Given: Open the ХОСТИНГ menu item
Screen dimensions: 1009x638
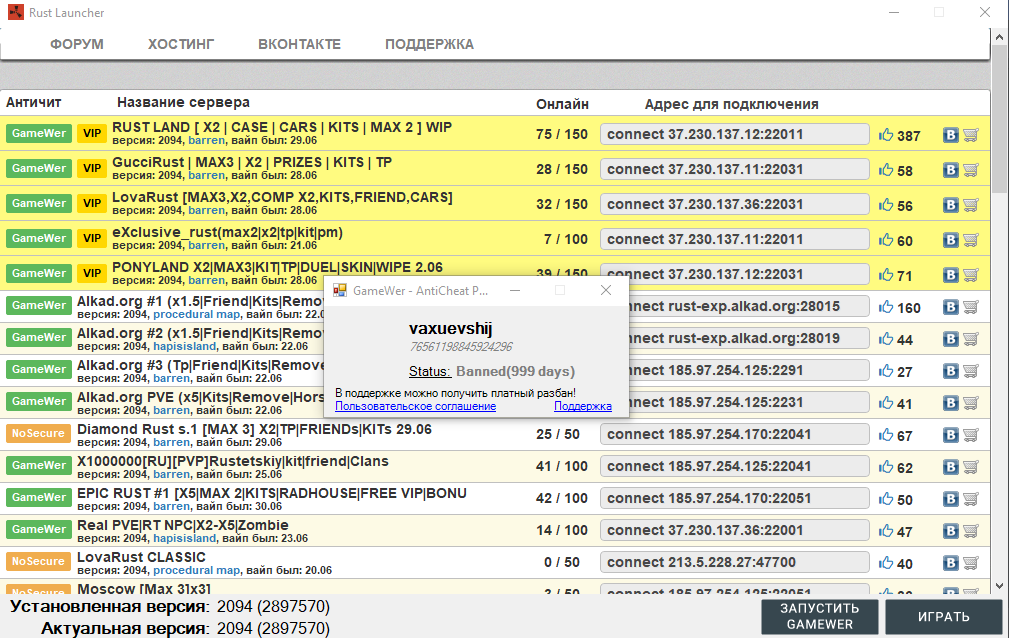Looking at the screenshot, I should (x=181, y=44).
